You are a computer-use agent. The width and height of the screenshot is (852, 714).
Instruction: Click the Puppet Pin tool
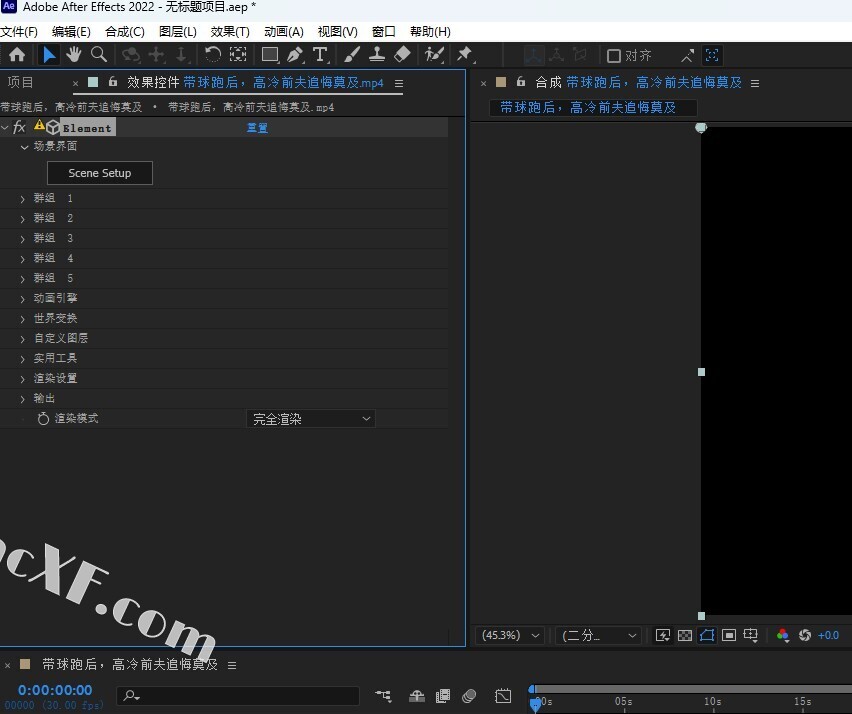pyautogui.click(x=465, y=55)
